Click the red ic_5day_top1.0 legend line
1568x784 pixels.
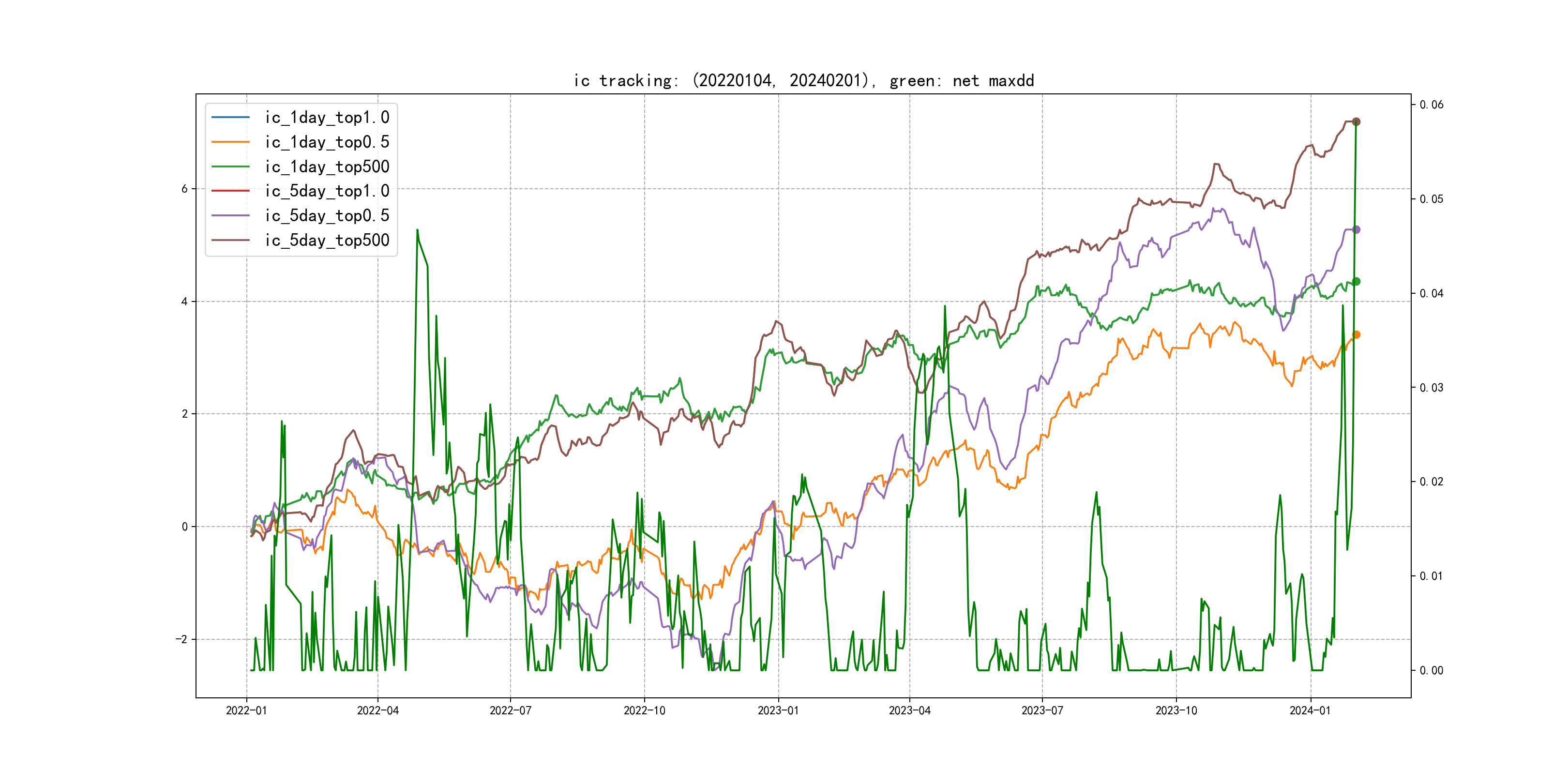pyautogui.click(x=230, y=191)
